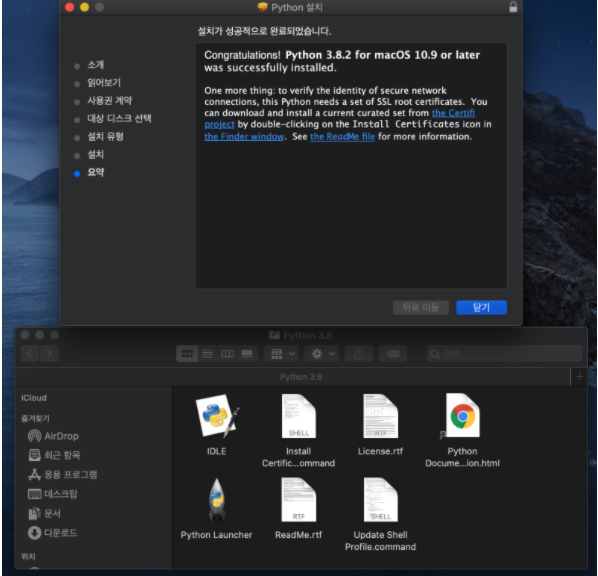Switch Finder to icon view
598x576 pixels.
(x=187, y=354)
